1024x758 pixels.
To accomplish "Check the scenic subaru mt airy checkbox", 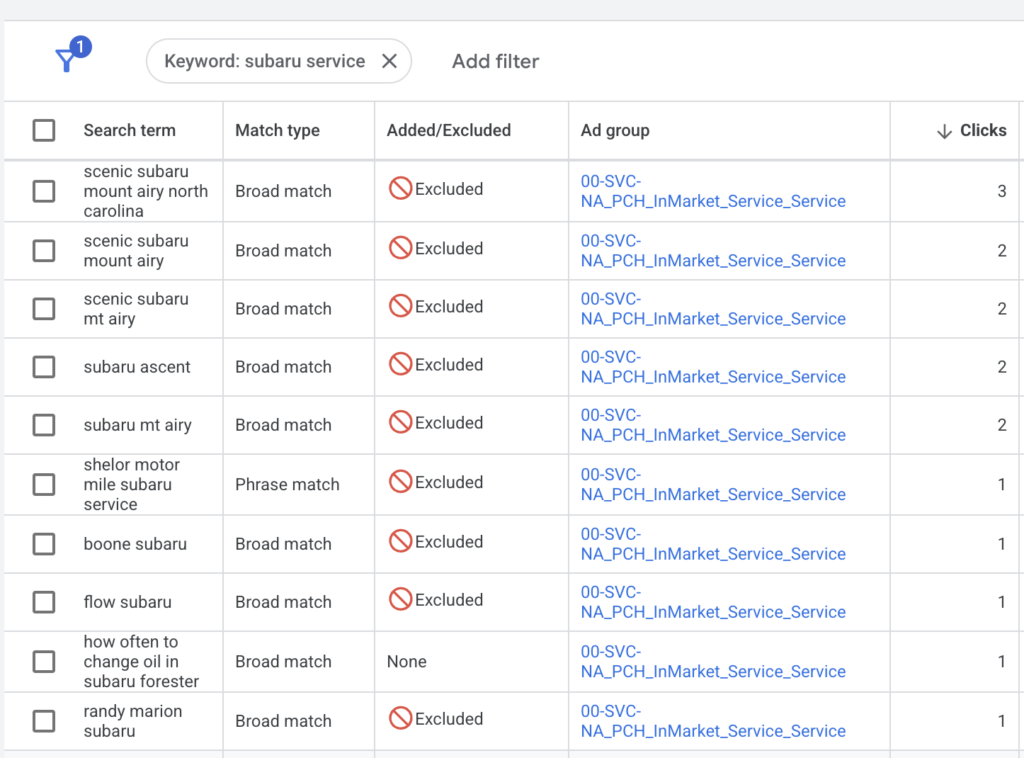I will click(x=44, y=308).
